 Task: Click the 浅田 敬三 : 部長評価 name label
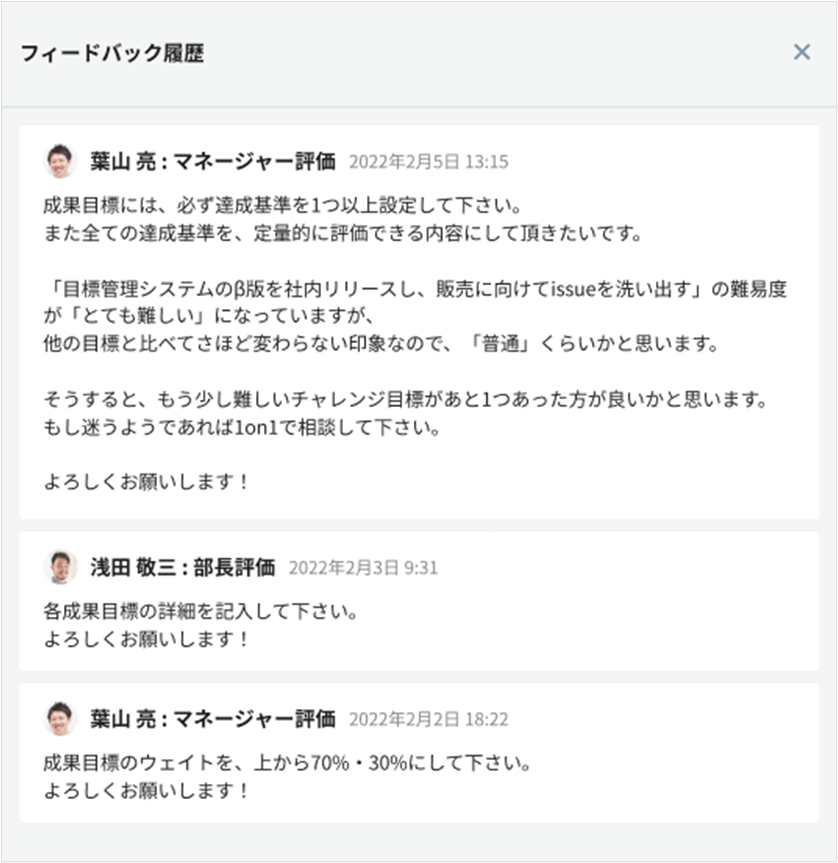coord(185,565)
